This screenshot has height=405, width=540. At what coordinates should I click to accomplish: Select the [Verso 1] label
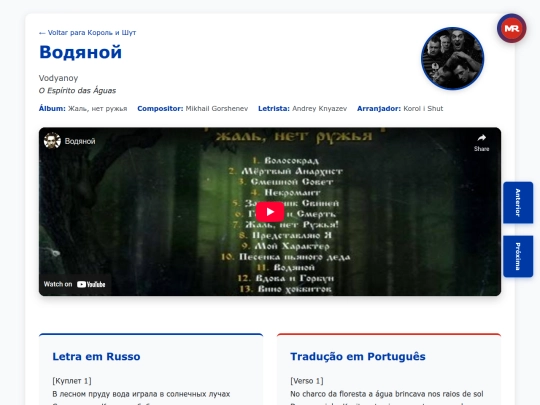click(x=307, y=381)
